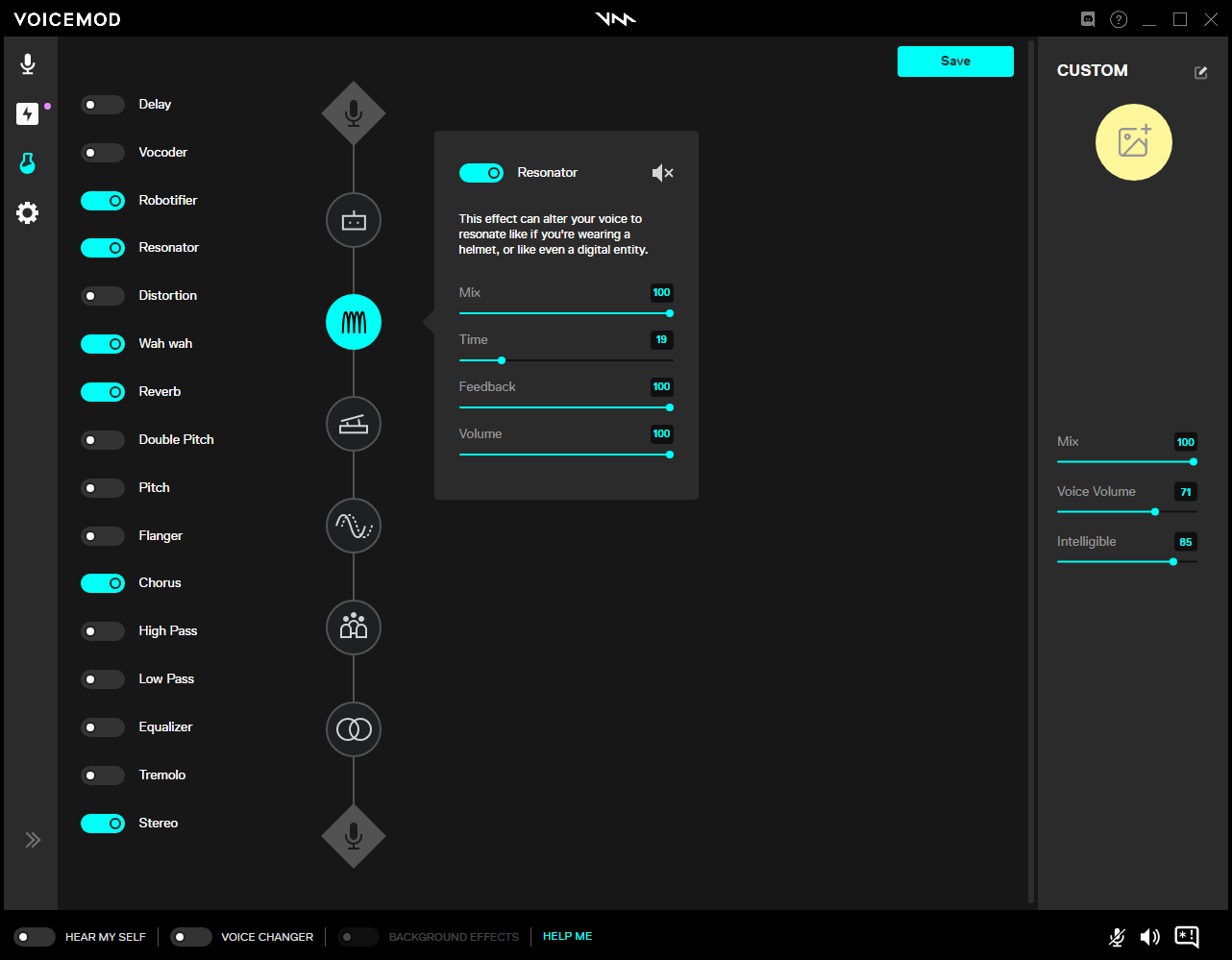
Task: Open the Voicelab flask icon
Action: click(x=27, y=160)
